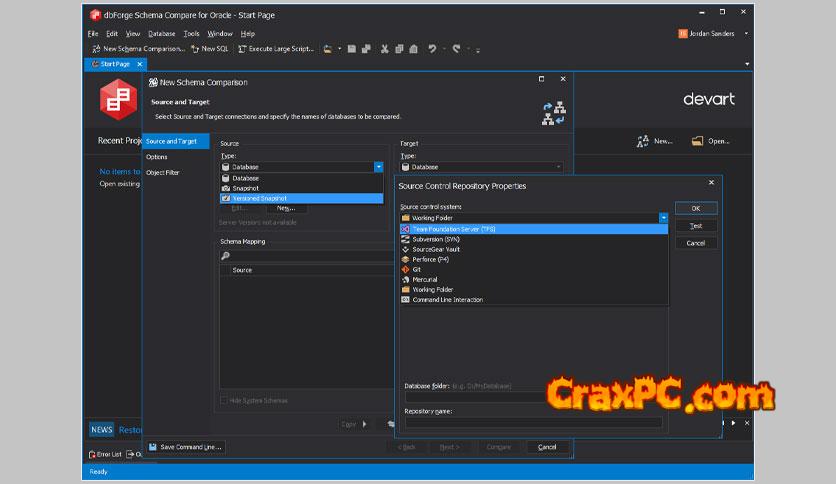Click the Save Command Line button

pyautogui.click(x=186, y=447)
